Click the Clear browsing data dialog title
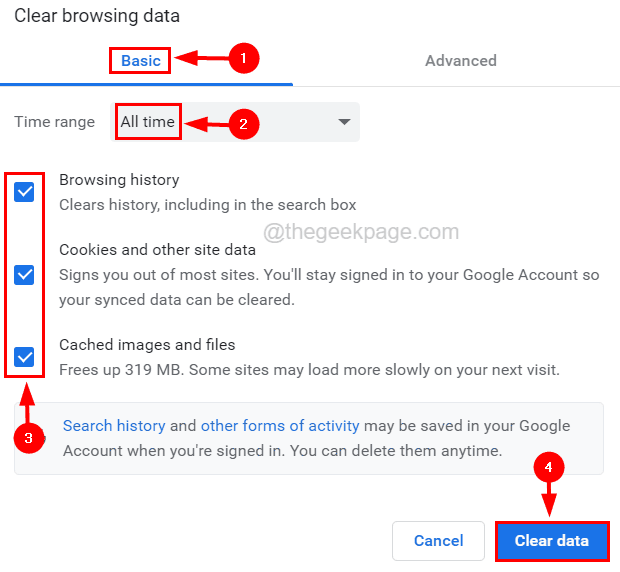620x572 pixels. pos(97,16)
